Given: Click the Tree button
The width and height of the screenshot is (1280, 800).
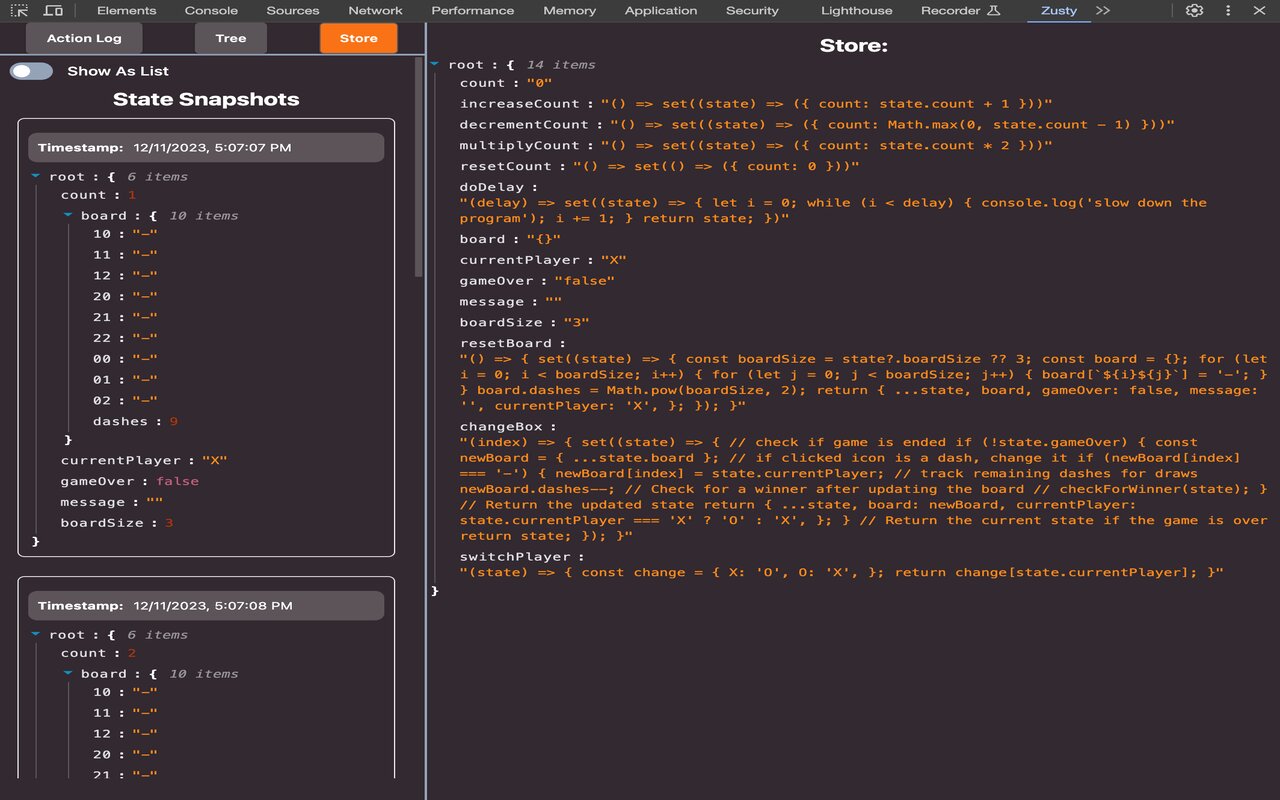Looking at the screenshot, I should [230, 38].
